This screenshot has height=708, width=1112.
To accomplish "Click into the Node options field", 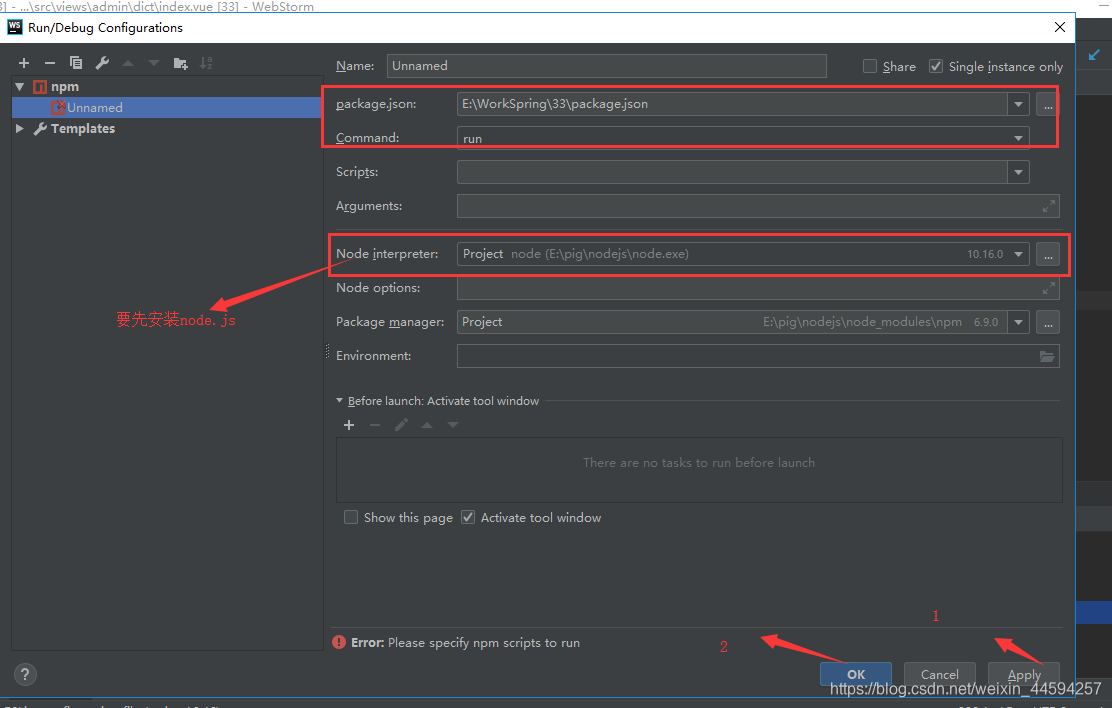I will tap(758, 288).
